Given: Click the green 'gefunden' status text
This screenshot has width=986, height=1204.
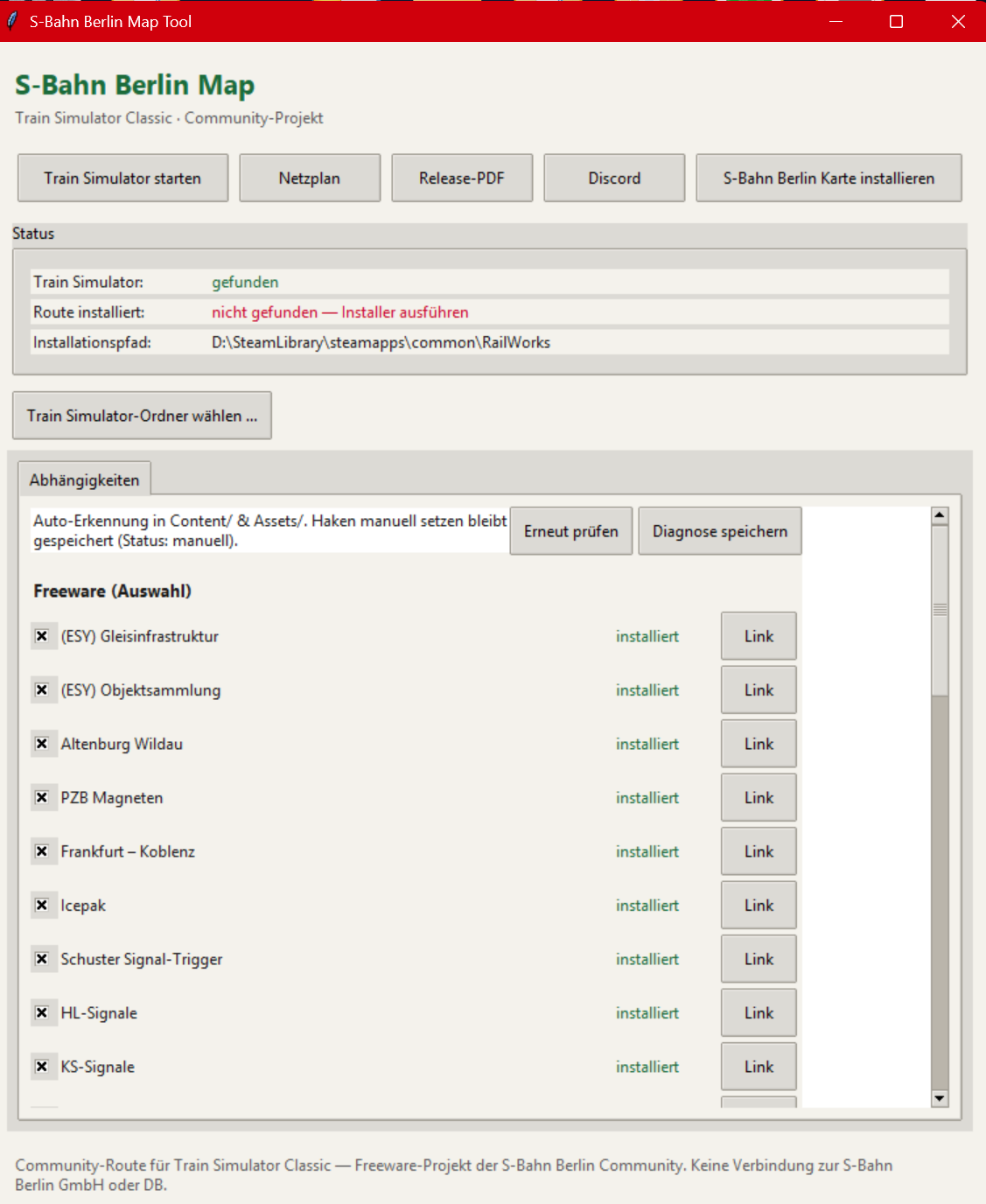Looking at the screenshot, I should [245, 282].
